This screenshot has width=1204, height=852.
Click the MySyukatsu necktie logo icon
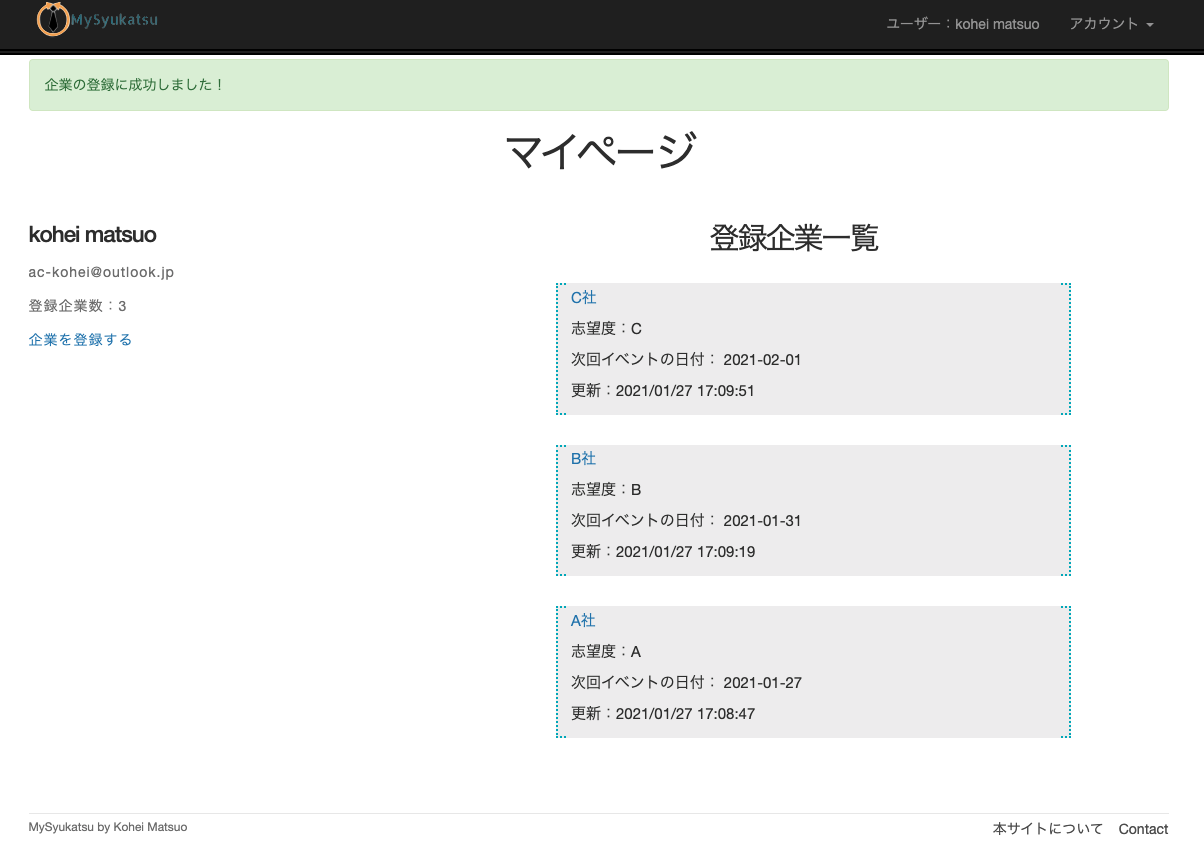(x=53, y=18)
